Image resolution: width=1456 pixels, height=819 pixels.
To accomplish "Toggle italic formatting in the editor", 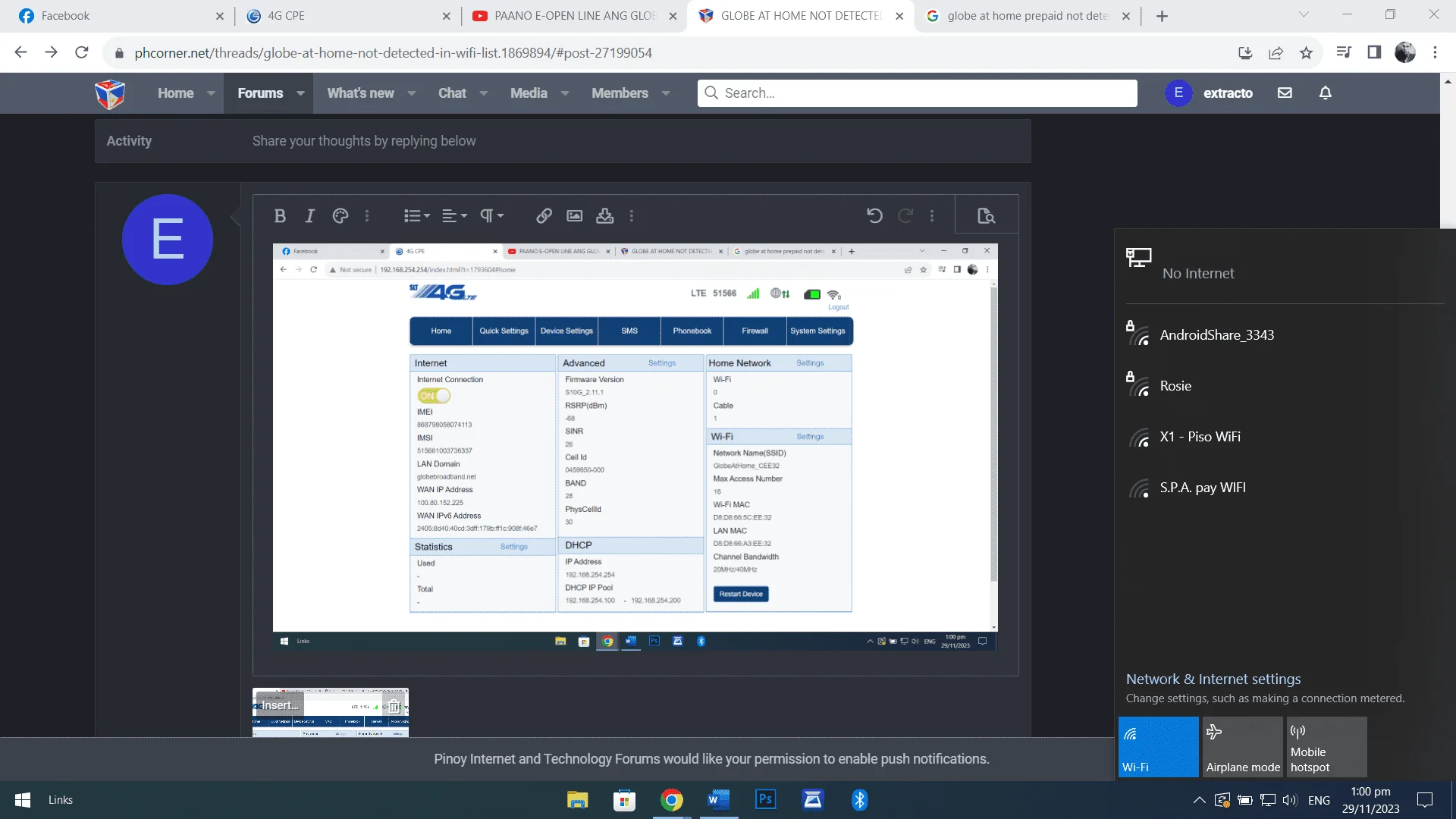I will point(309,216).
